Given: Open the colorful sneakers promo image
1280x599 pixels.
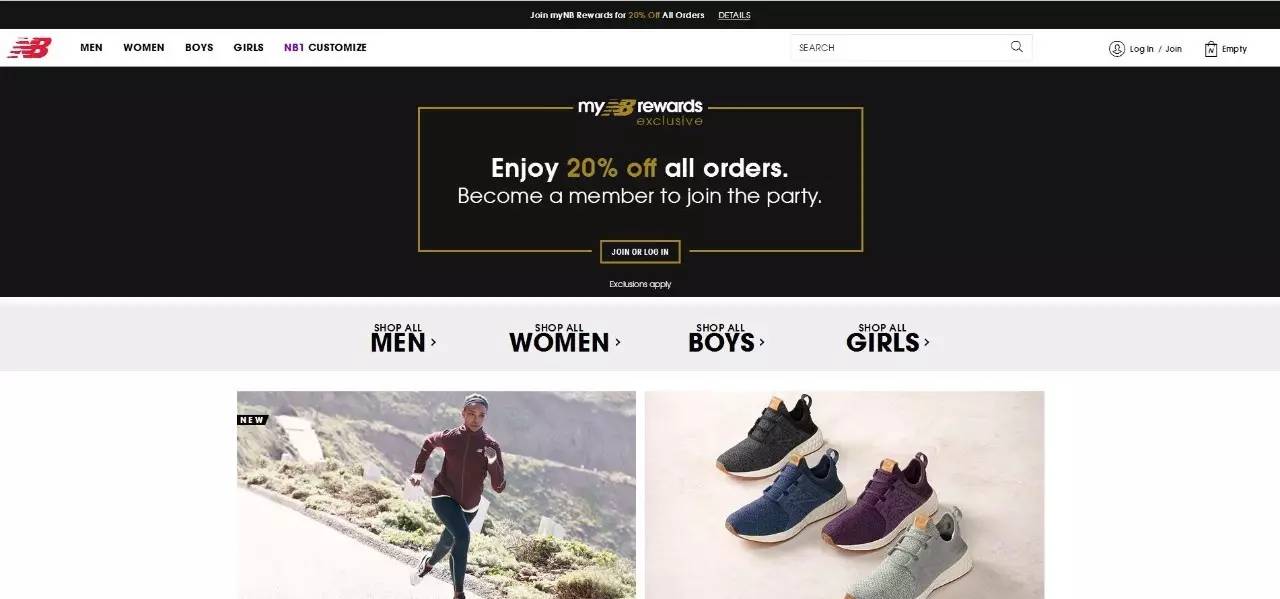Looking at the screenshot, I should pos(844,495).
